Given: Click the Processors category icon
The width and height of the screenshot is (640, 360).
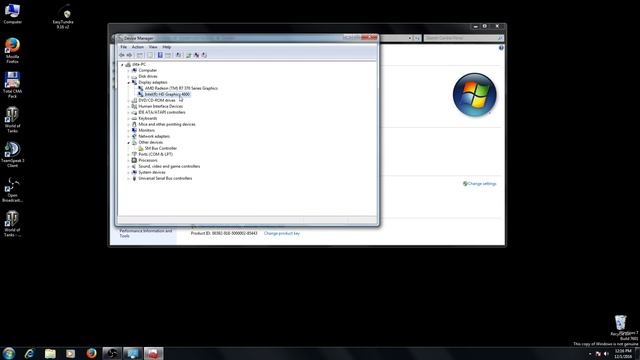Looking at the screenshot, I should (134, 160).
